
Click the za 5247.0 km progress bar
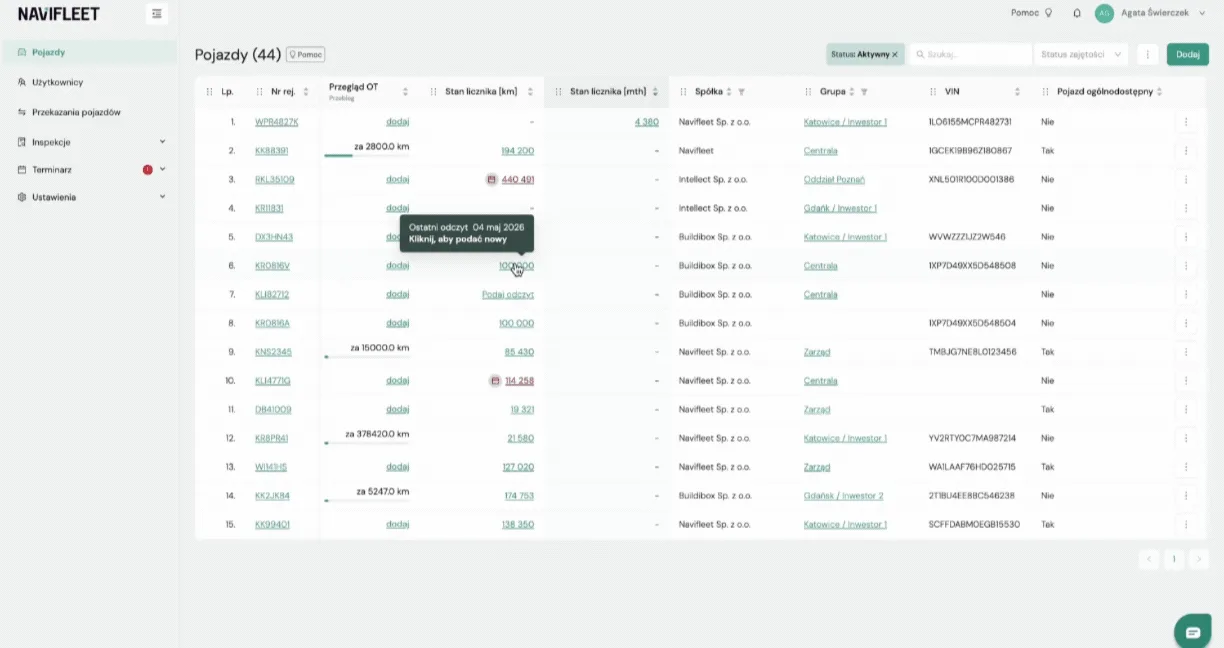pyautogui.click(x=367, y=500)
